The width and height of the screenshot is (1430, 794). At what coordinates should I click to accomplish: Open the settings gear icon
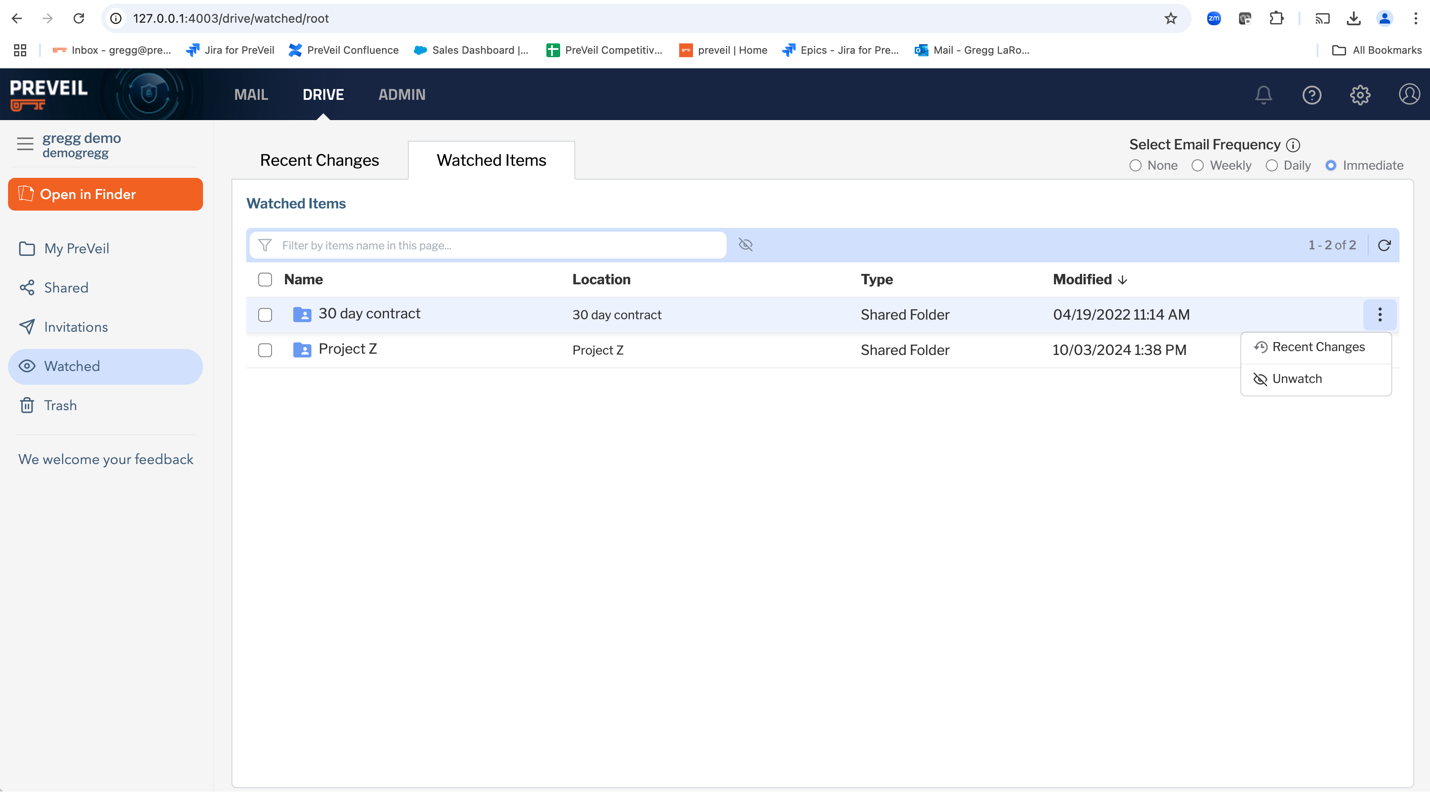click(1360, 95)
